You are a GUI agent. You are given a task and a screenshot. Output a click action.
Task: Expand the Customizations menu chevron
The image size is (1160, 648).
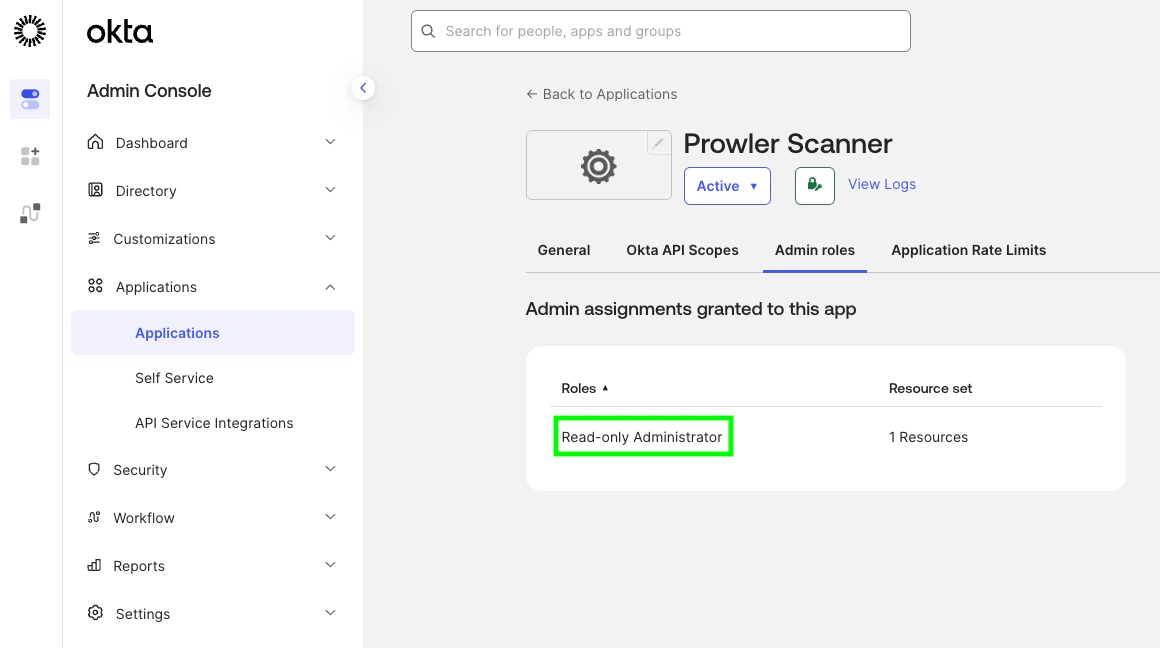(x=331, y=238)
